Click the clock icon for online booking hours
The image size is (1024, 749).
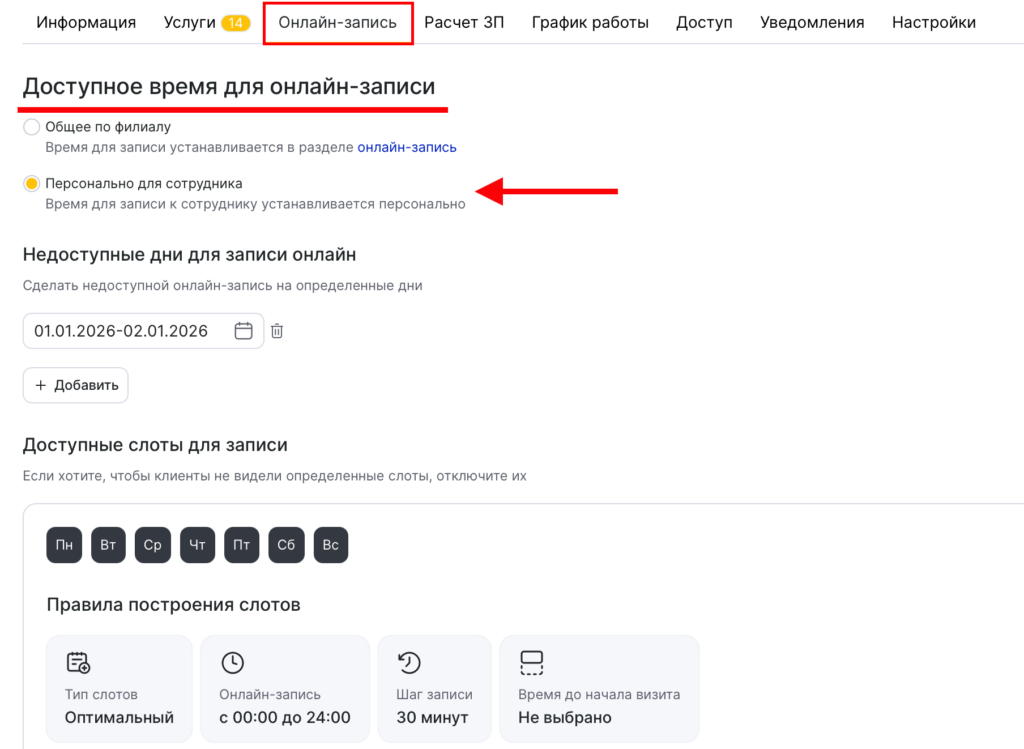click(232, 663)
